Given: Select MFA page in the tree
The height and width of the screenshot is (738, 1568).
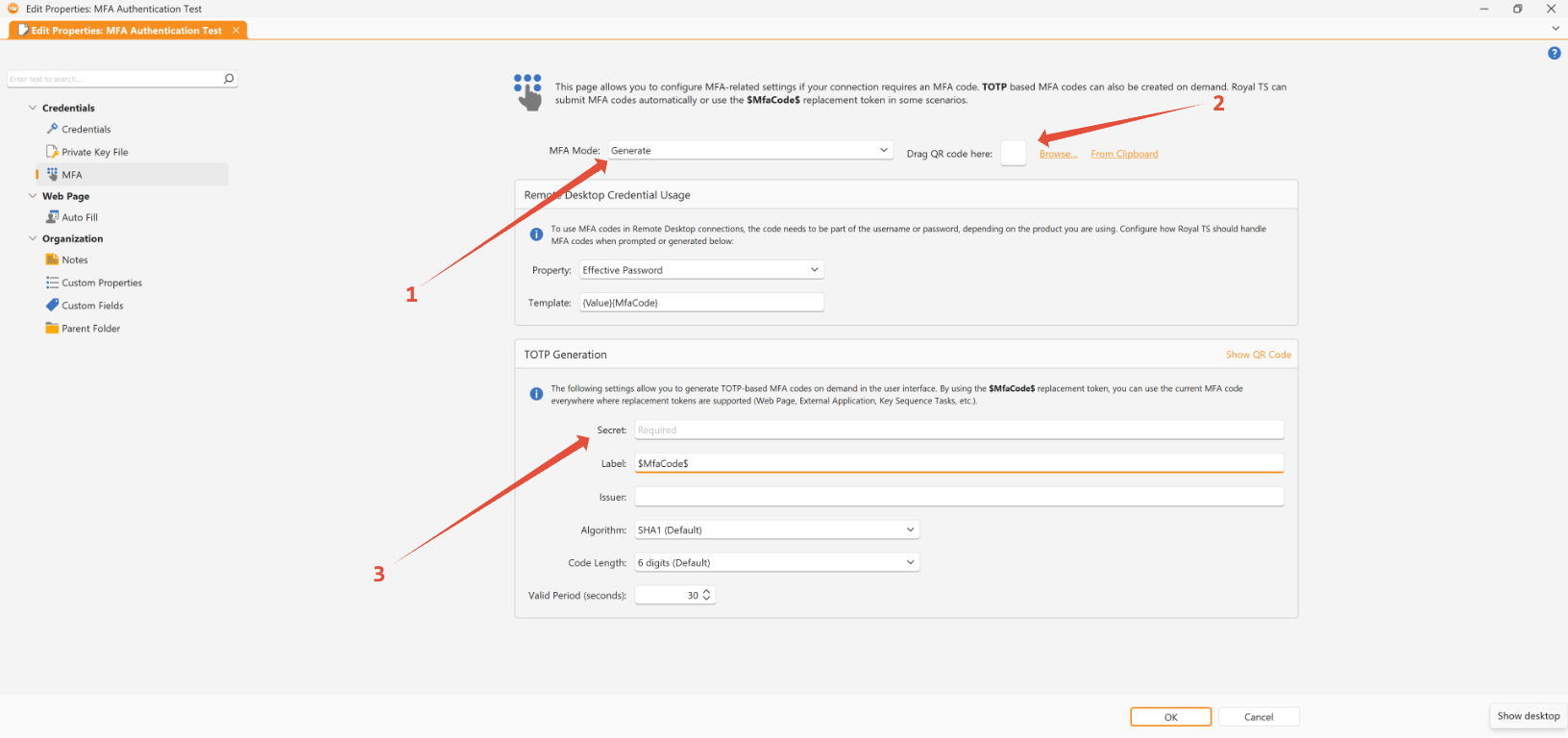Looking at the screenshot, I should coord(72,175).
